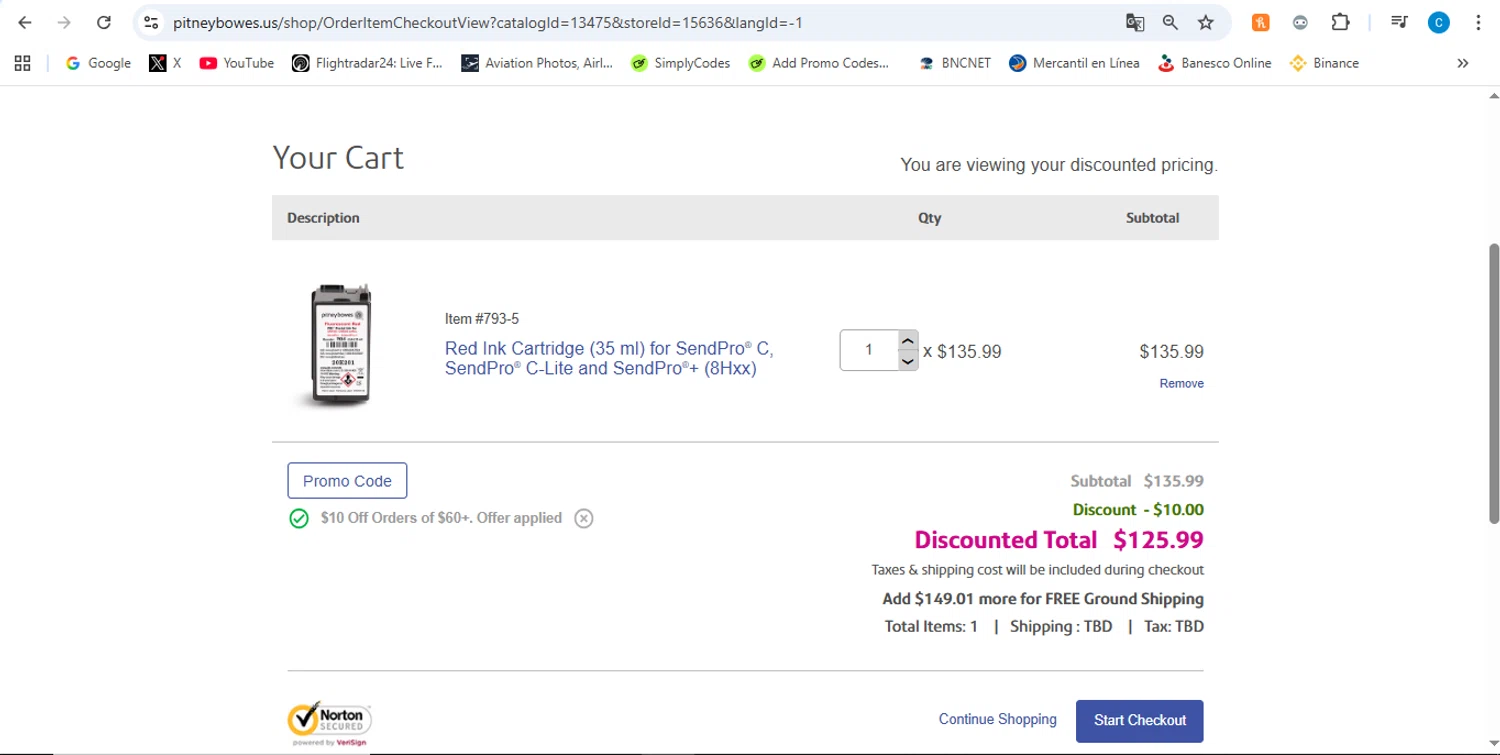Open the Flightradar24 bookmark
The height and width of the screenshot is (755, 1500).
coord(367,63)
